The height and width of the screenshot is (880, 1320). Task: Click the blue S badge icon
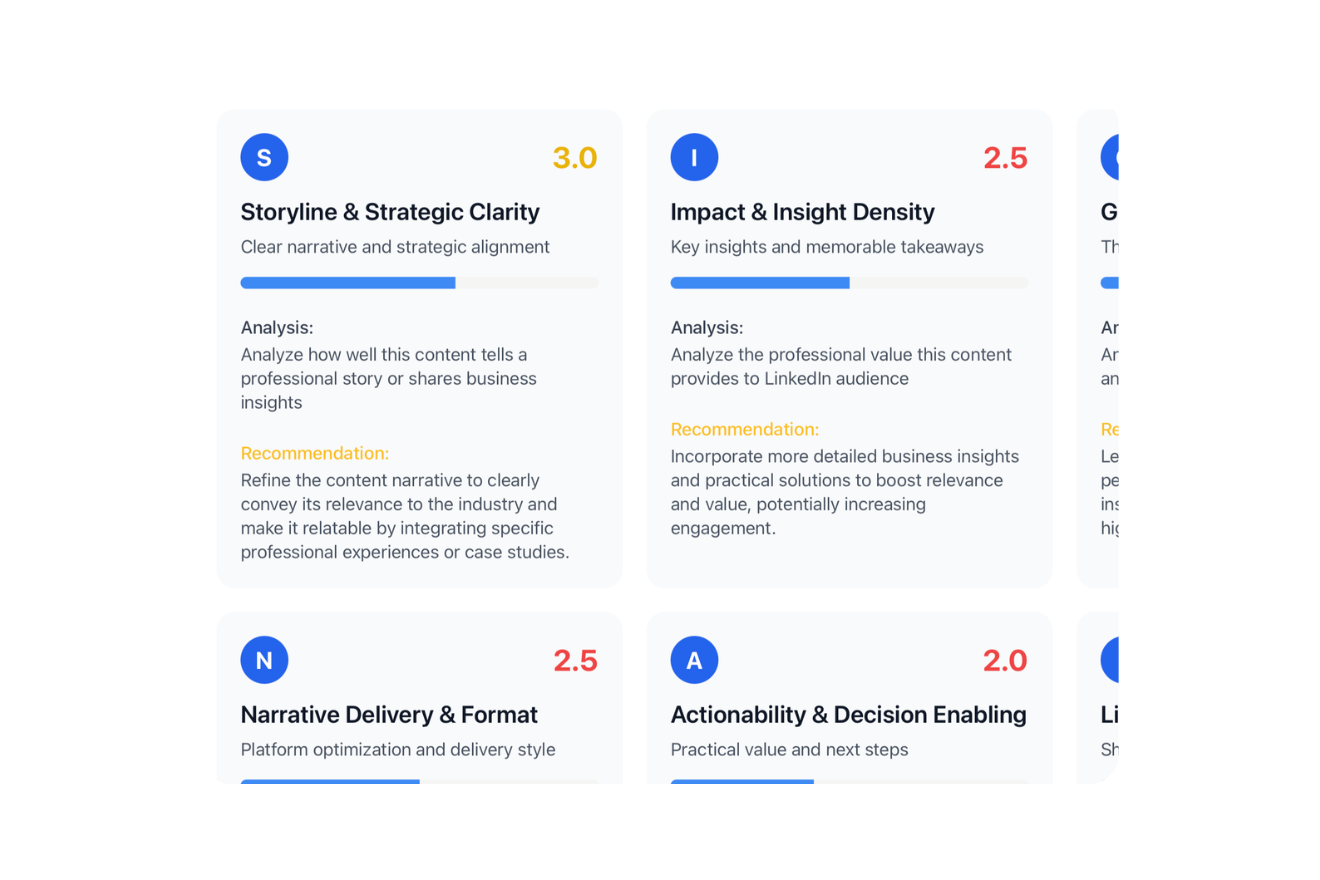click(x=264, y=157)
